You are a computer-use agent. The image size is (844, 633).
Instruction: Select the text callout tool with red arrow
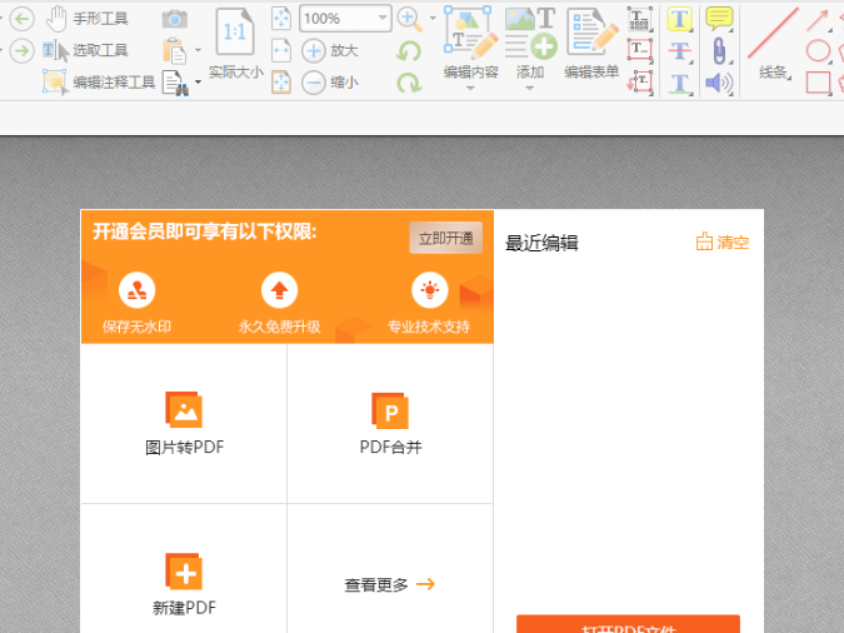640,82
